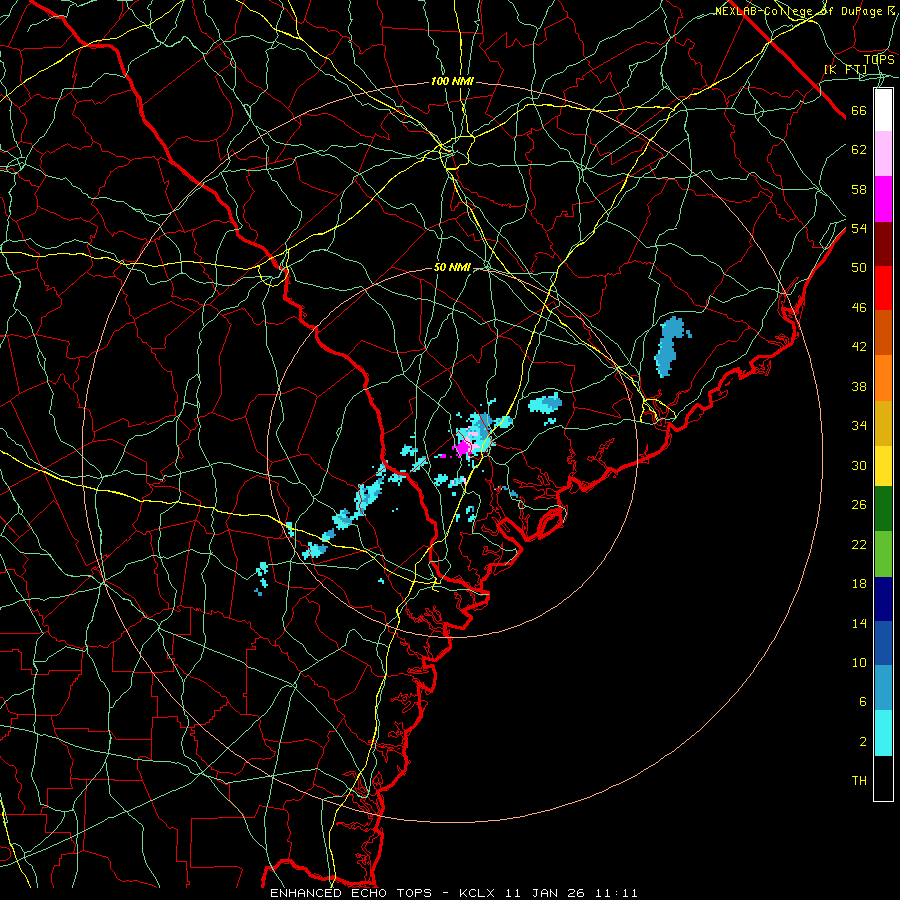Pick the light green legend swatch
Screen dimensions: 900x900
coord(883,553)
